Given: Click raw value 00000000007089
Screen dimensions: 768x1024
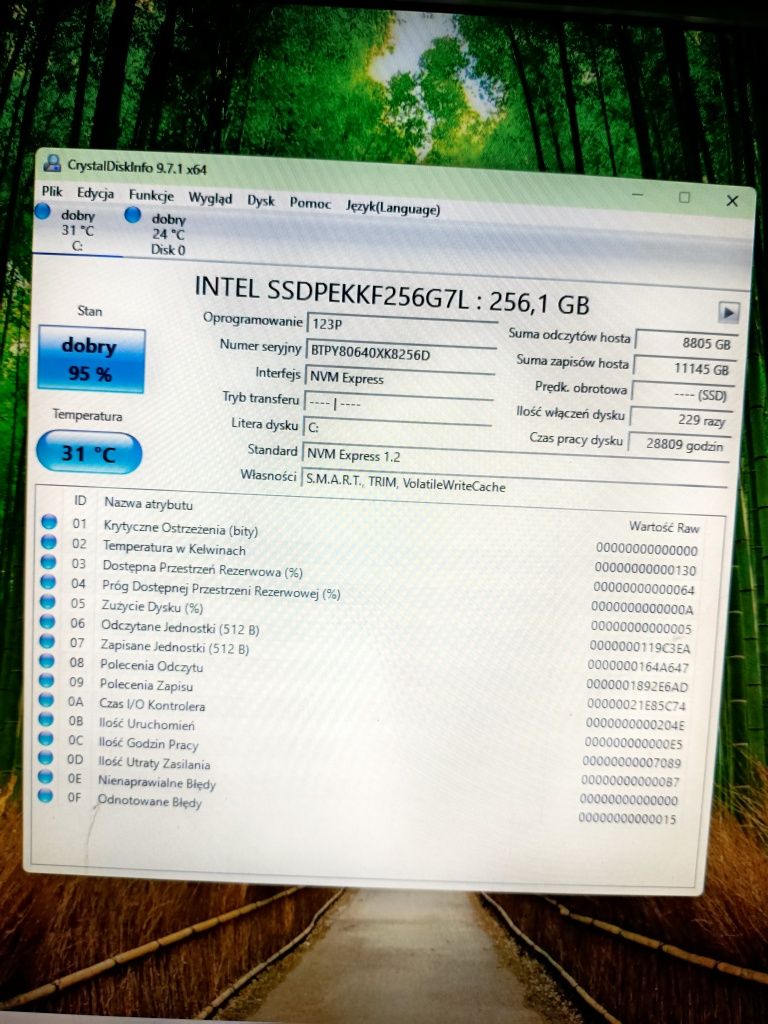Looking at the screenshot, I should click(632, 762).
